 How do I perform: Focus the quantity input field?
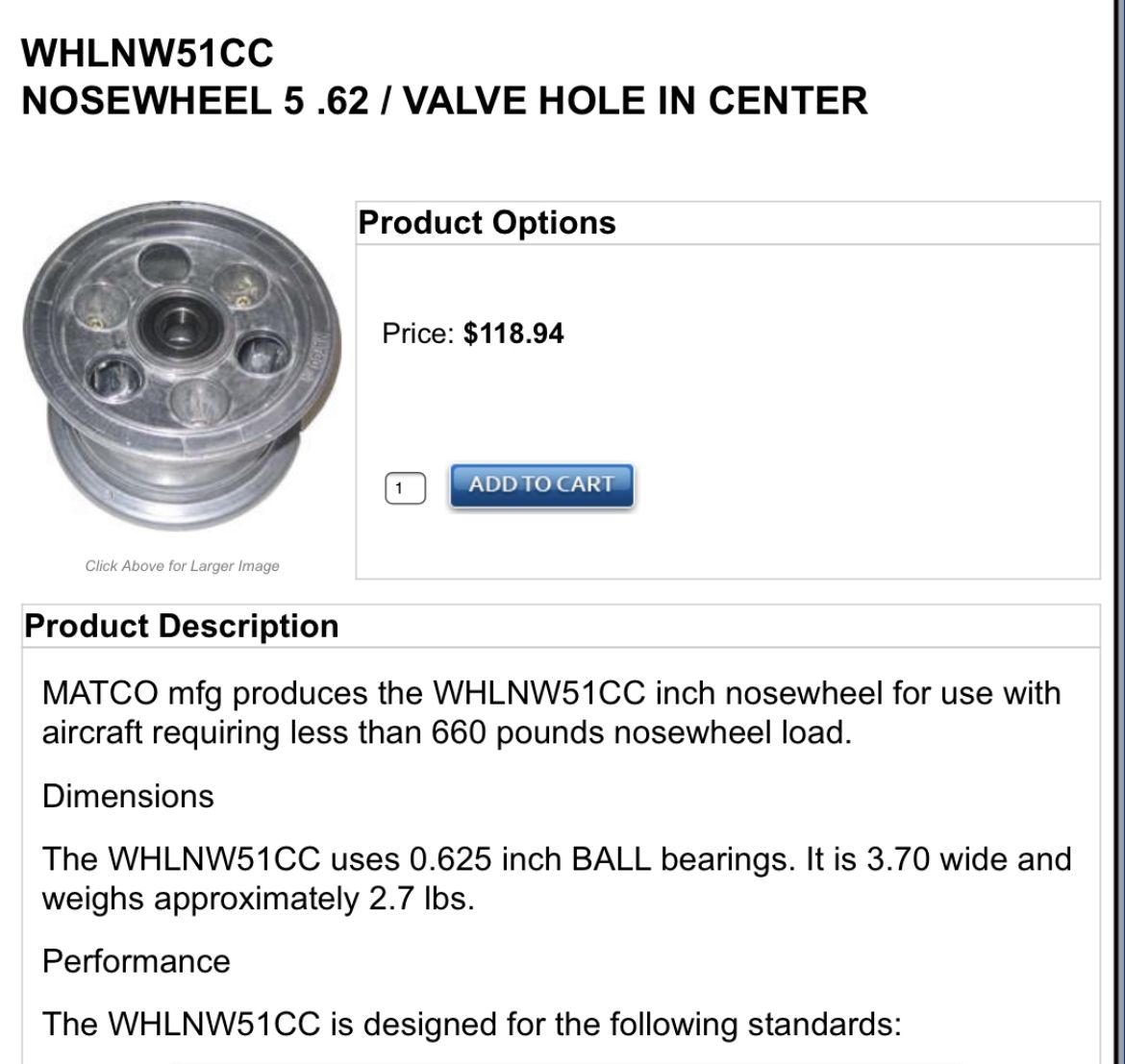pyautogui.click(x=405, y=488)
